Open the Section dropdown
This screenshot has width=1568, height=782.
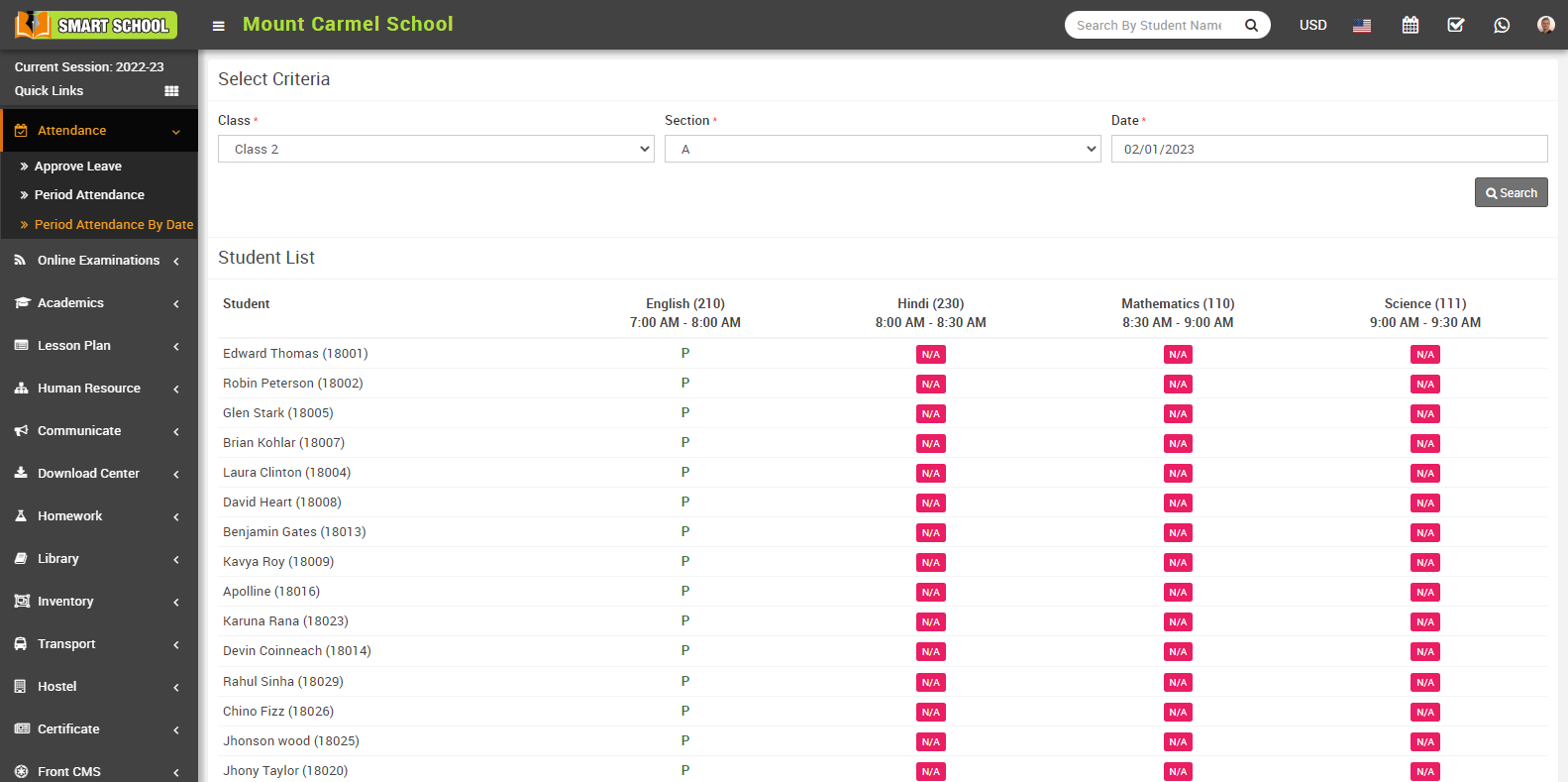click(882, 149)
